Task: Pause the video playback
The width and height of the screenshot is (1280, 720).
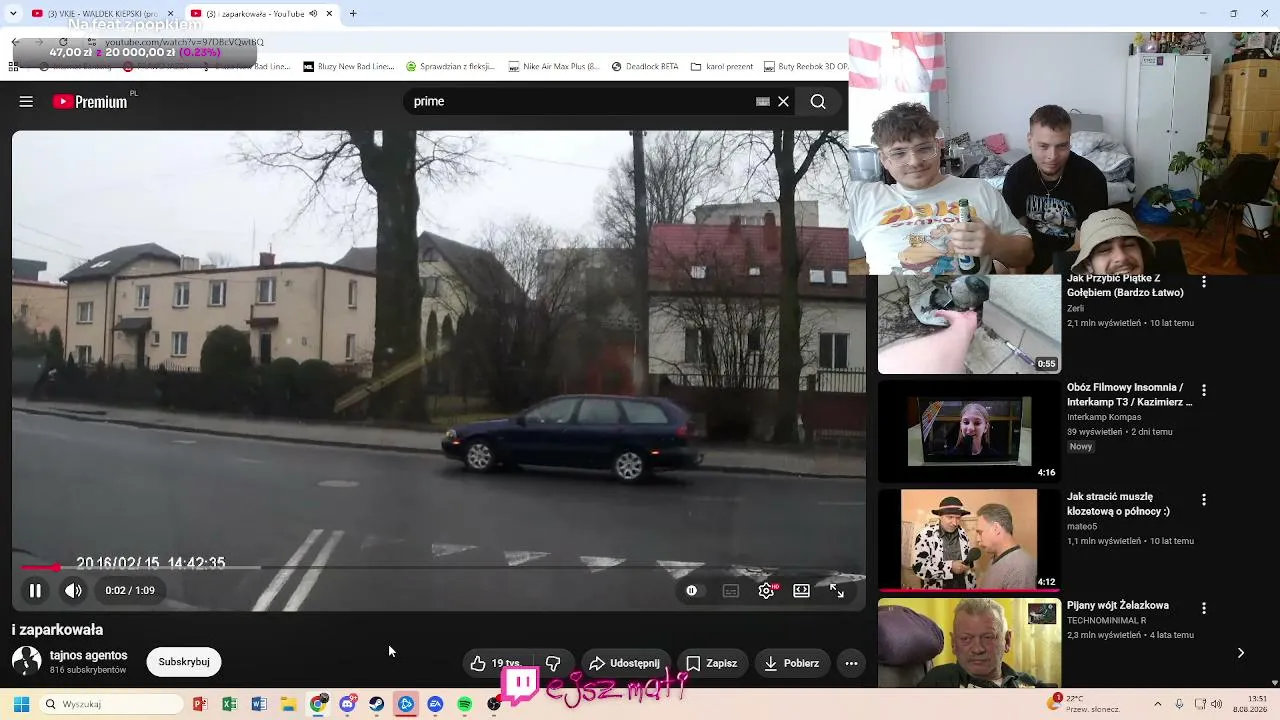Action: (x=35, y=590)
